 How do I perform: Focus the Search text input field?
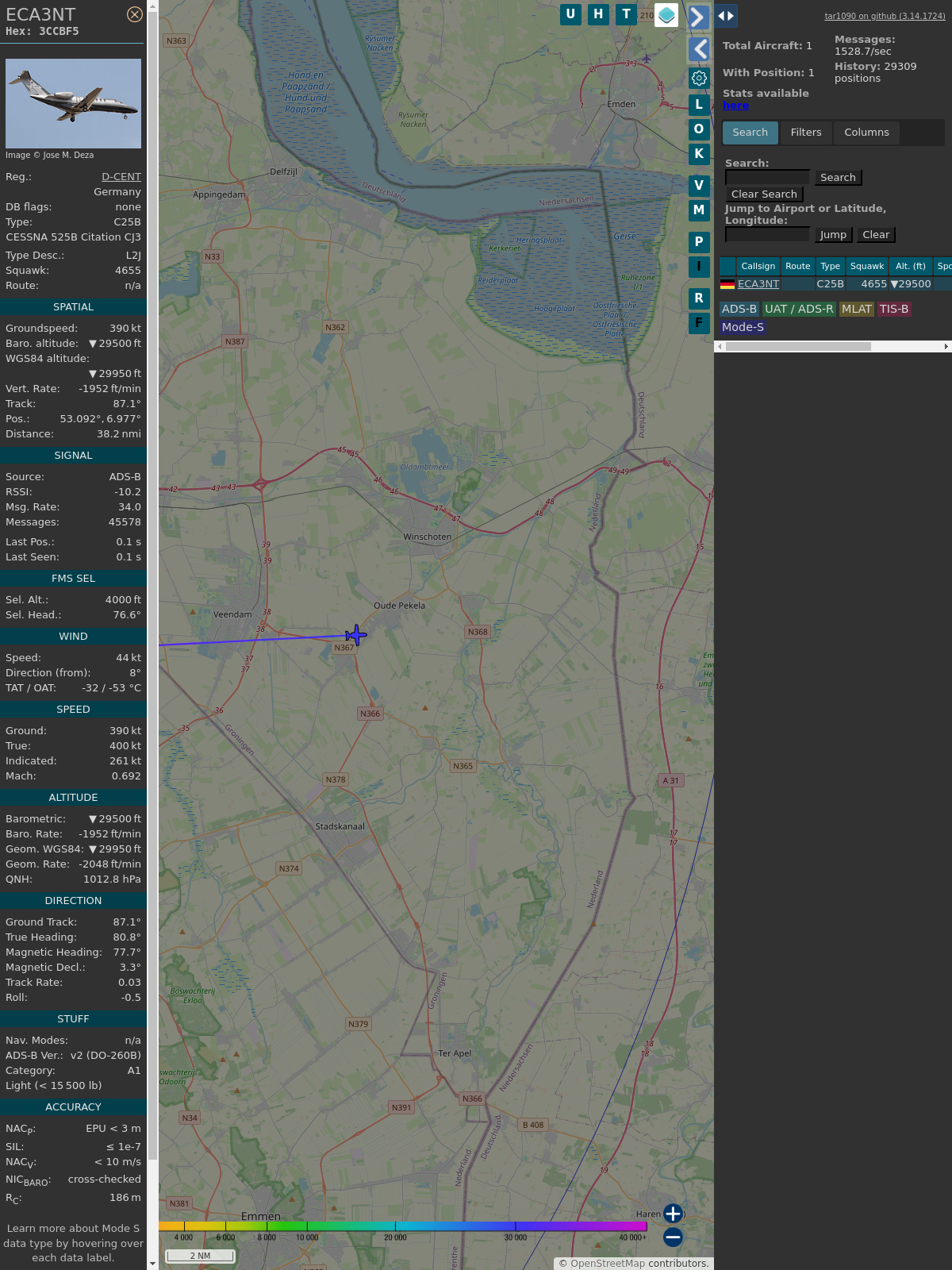(x=767, y=178)
